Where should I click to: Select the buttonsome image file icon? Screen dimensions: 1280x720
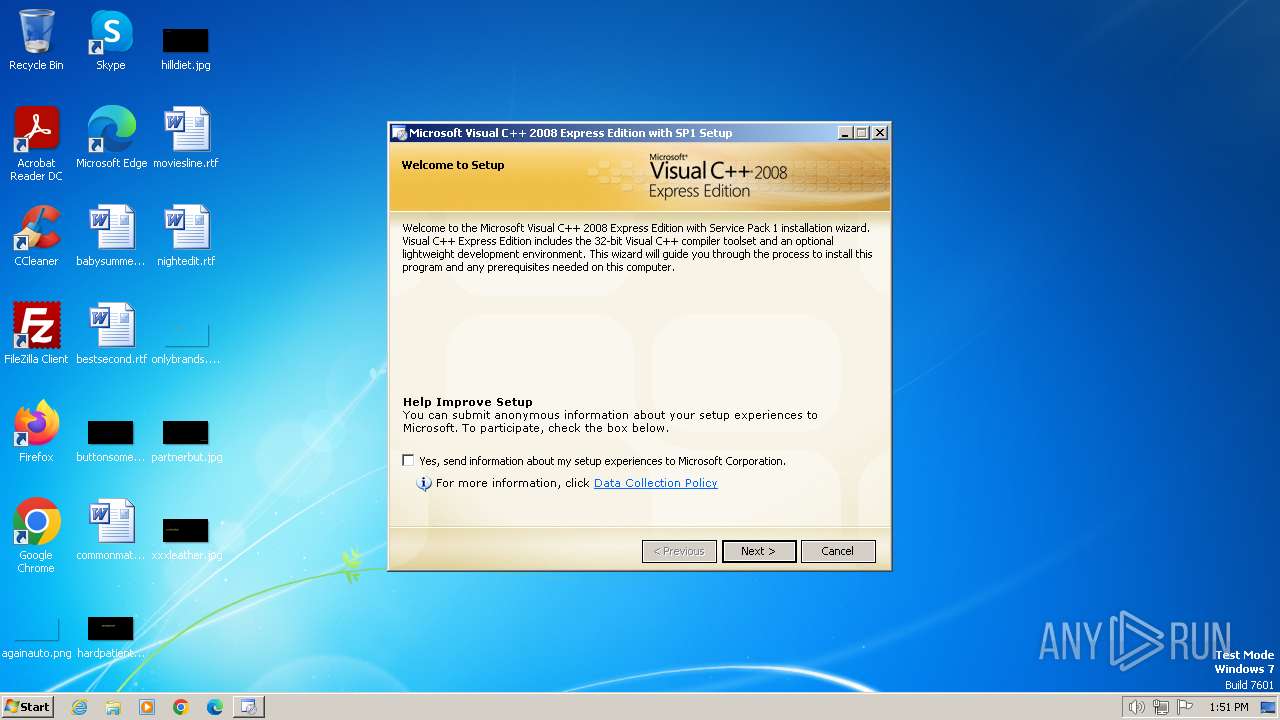click(x=111, y=441)
